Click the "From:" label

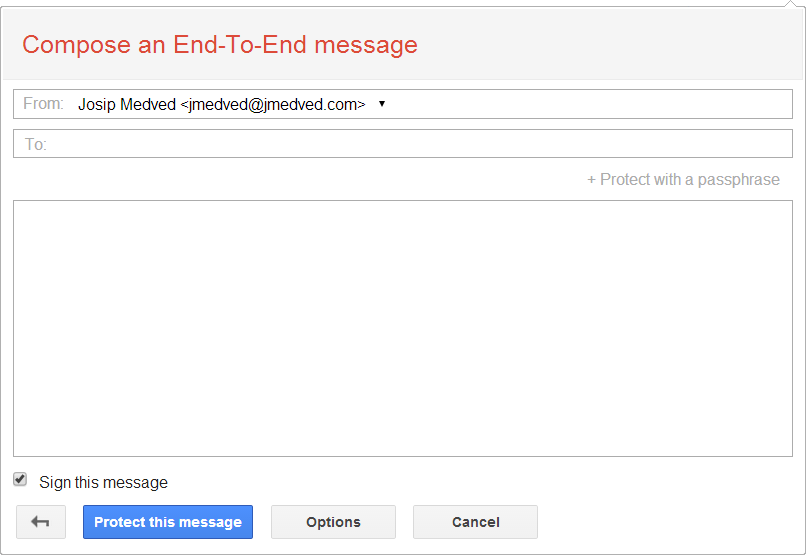point(43,104)
